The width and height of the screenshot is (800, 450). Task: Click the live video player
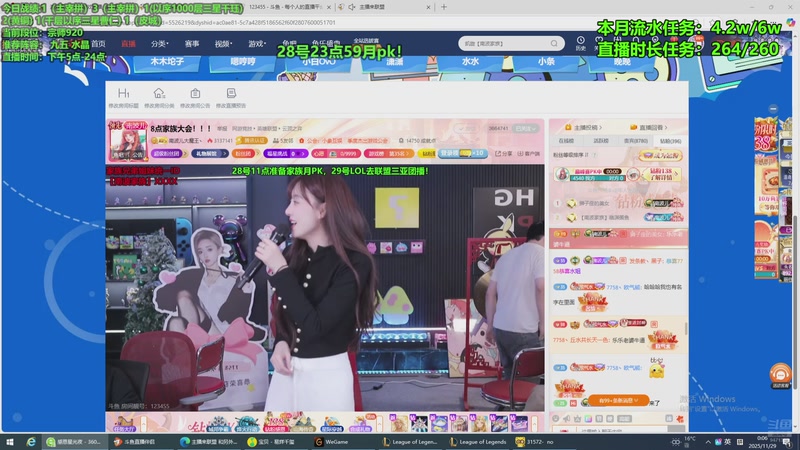(325, 287)
